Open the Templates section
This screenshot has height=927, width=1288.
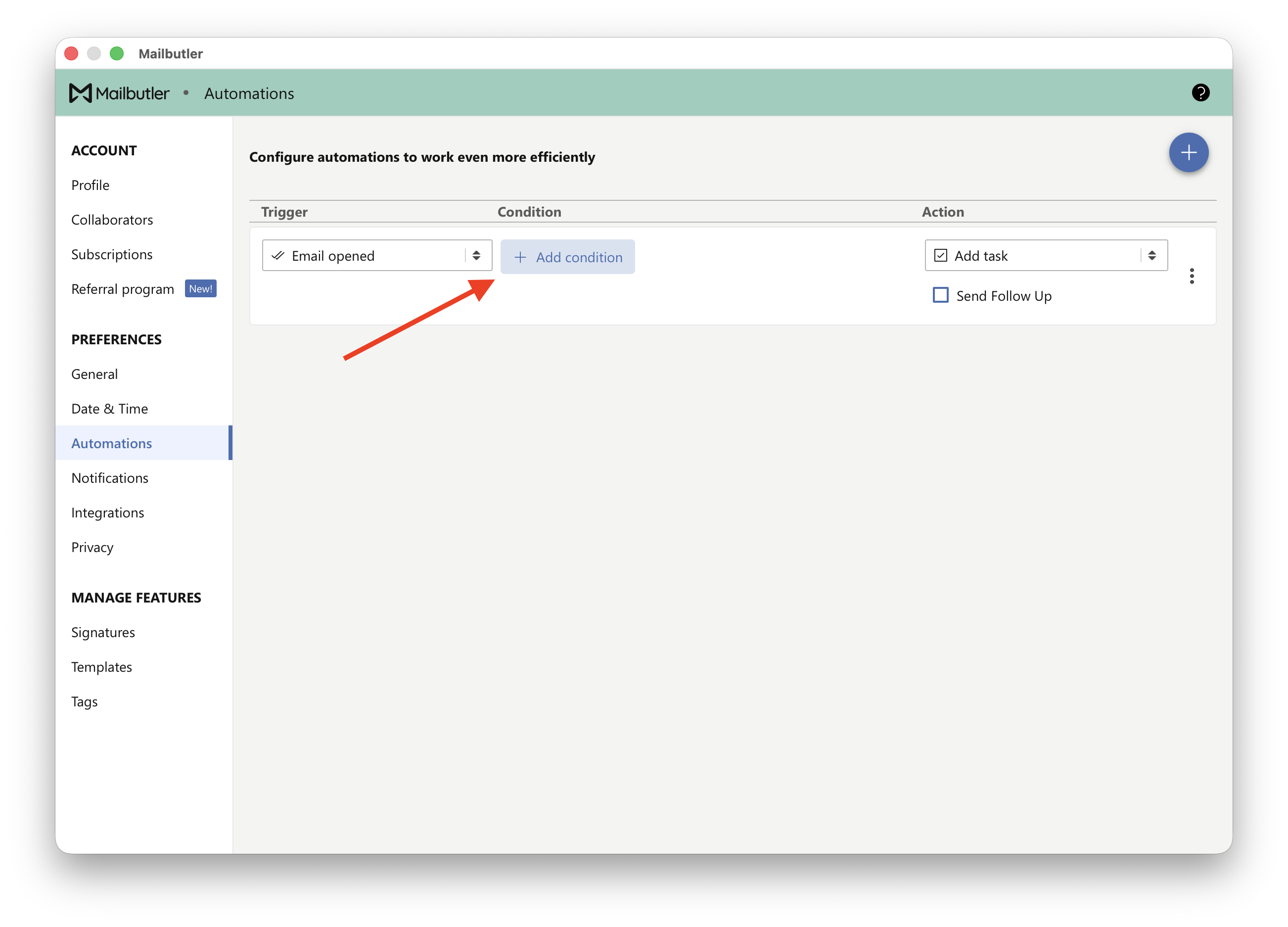tap(101, 667)
